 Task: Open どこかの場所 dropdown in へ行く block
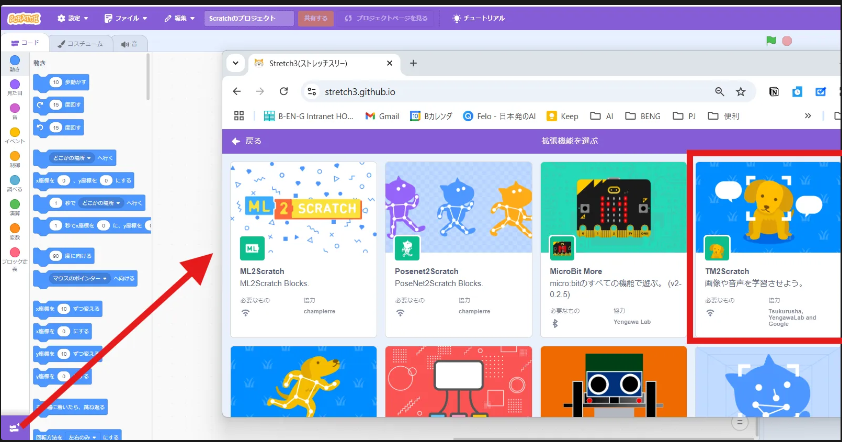coord(71,158)
